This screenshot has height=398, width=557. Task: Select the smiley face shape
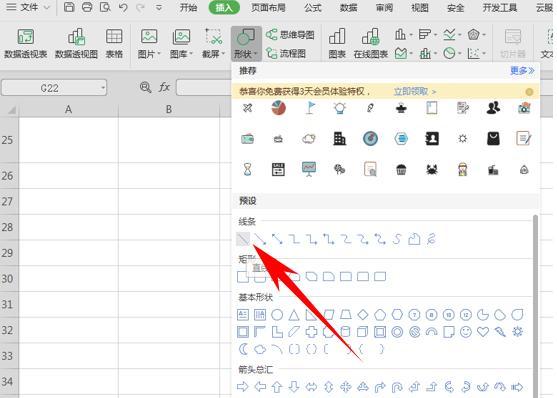(466, 332)
